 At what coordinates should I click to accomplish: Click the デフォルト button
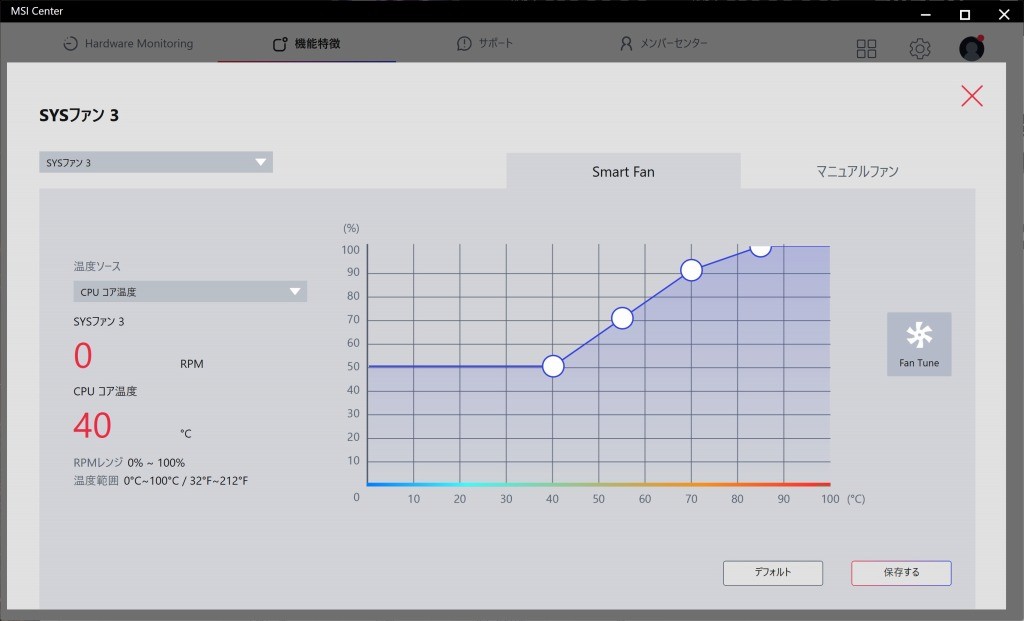coord(773,573)
